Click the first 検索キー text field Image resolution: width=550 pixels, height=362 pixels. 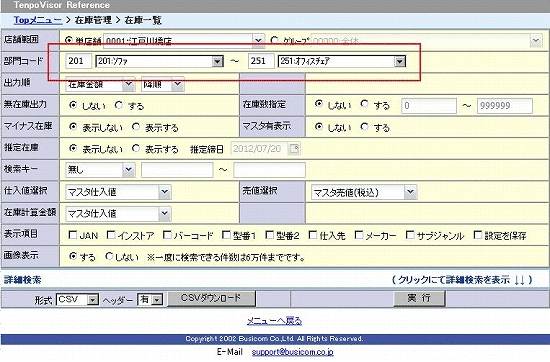[x=177, y=170]
